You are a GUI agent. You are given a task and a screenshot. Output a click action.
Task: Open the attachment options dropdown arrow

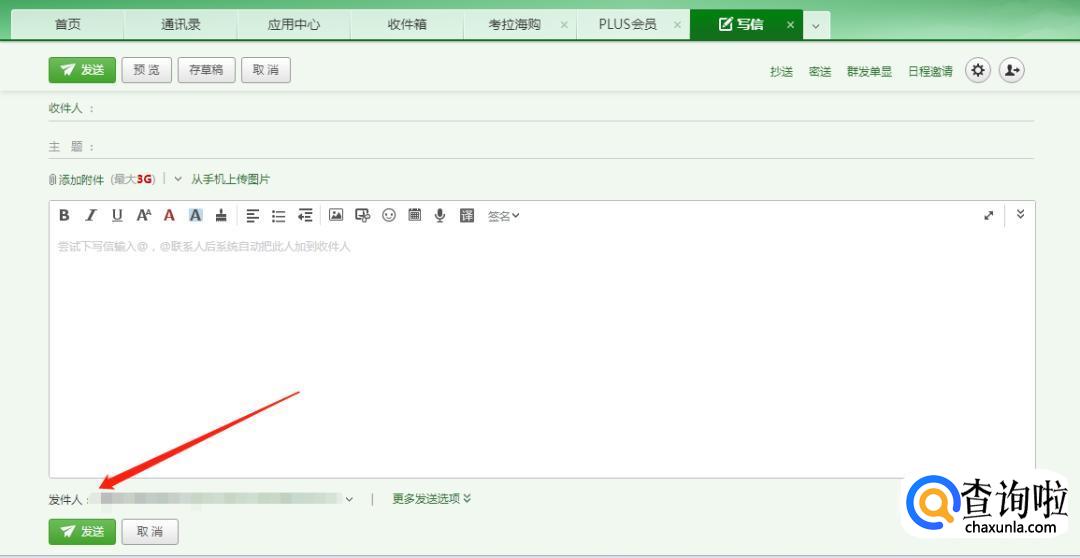(x=178, y=179)
